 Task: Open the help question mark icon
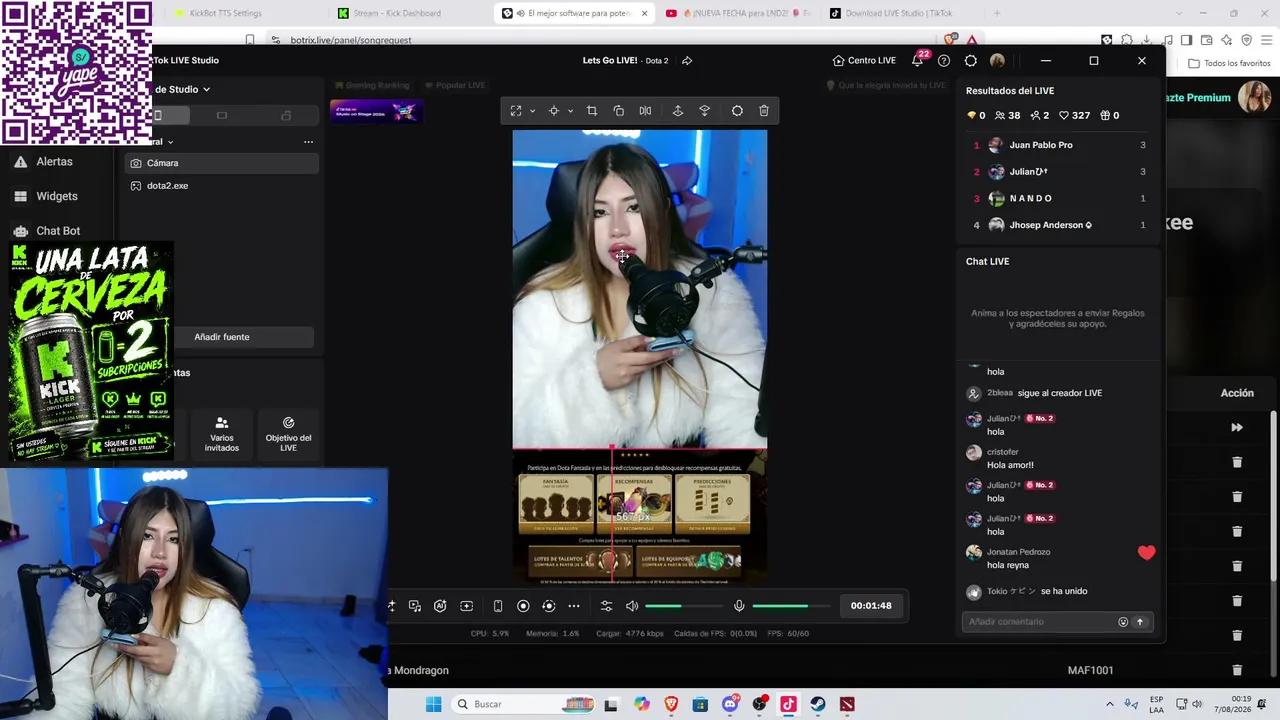coord(943,61)
